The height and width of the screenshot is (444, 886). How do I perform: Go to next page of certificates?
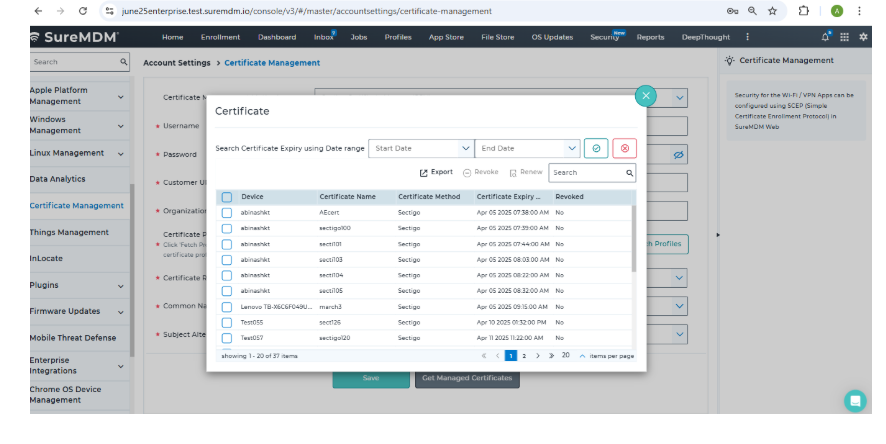pos(537,355)
